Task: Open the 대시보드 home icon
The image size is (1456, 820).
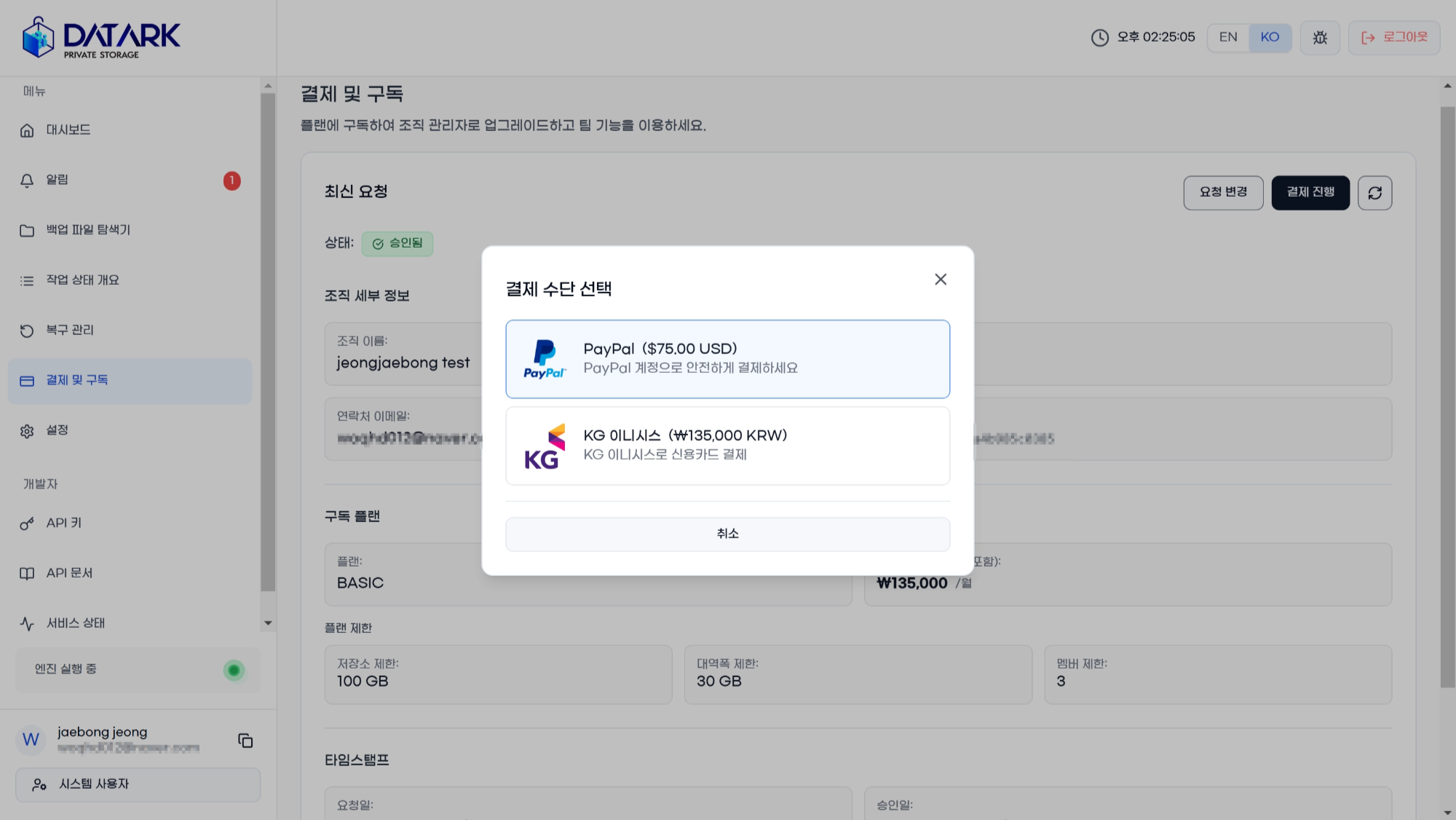Action: tap(27, 130)
